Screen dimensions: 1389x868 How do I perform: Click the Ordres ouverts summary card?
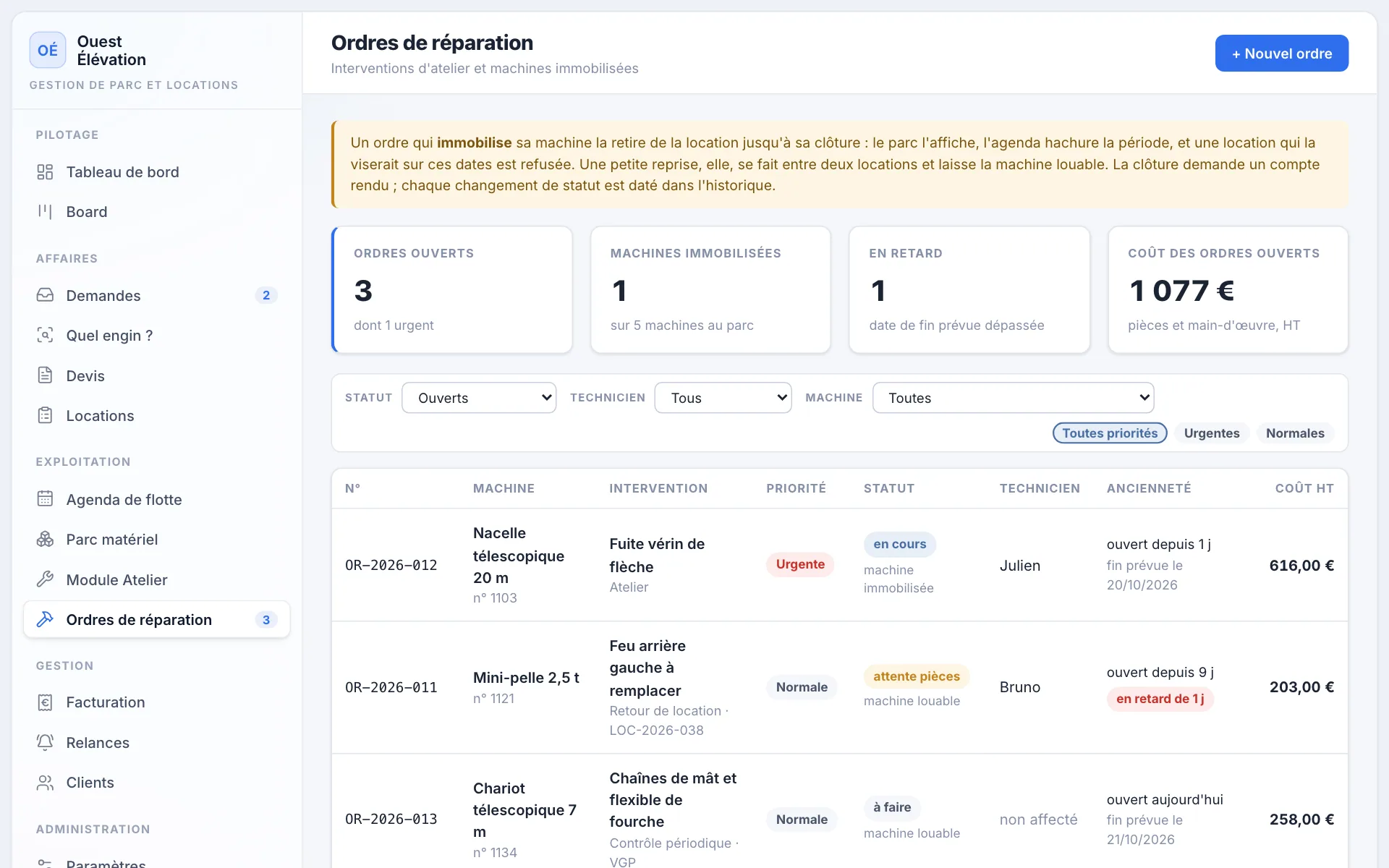(452, 290)
